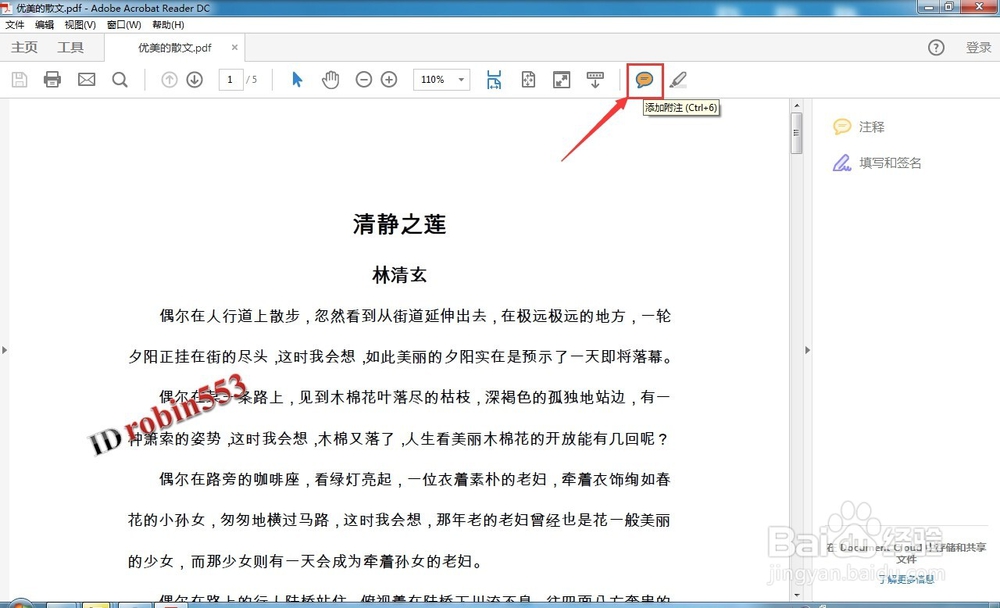Open the Find text magnifier icon
Screen dimensions: 1000x608
tap(120, 80)
